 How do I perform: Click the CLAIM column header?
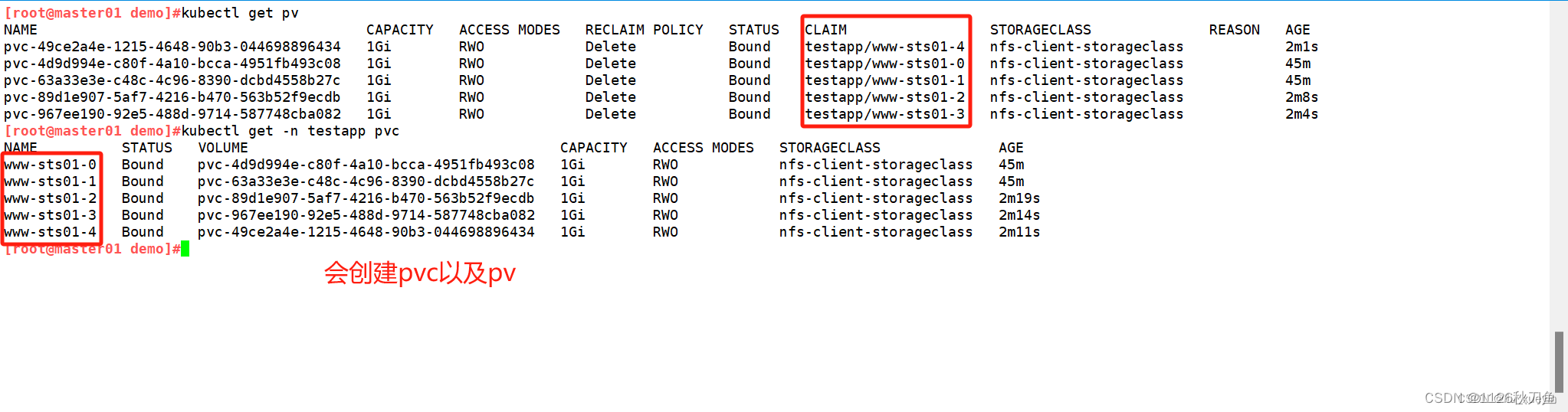[825, 30]
